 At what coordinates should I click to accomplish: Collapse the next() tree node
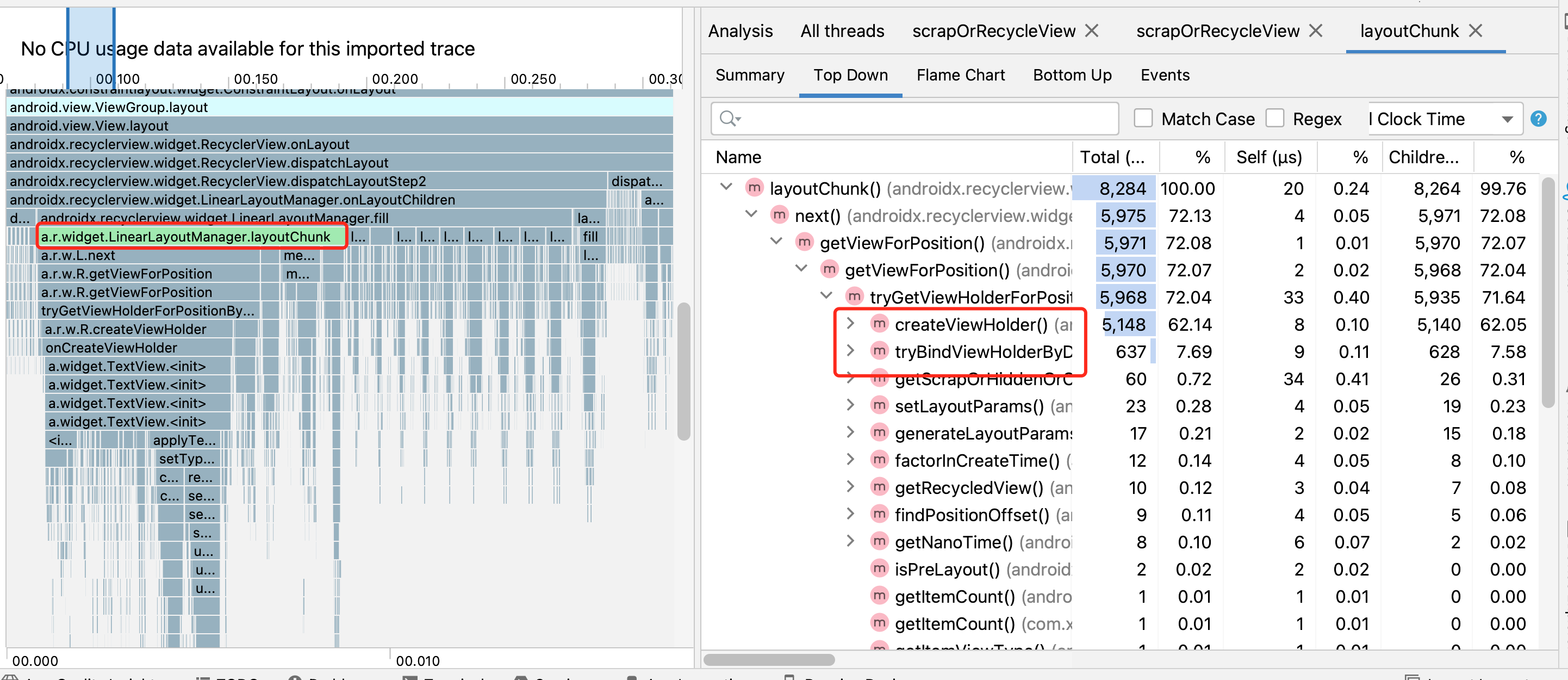751,215
